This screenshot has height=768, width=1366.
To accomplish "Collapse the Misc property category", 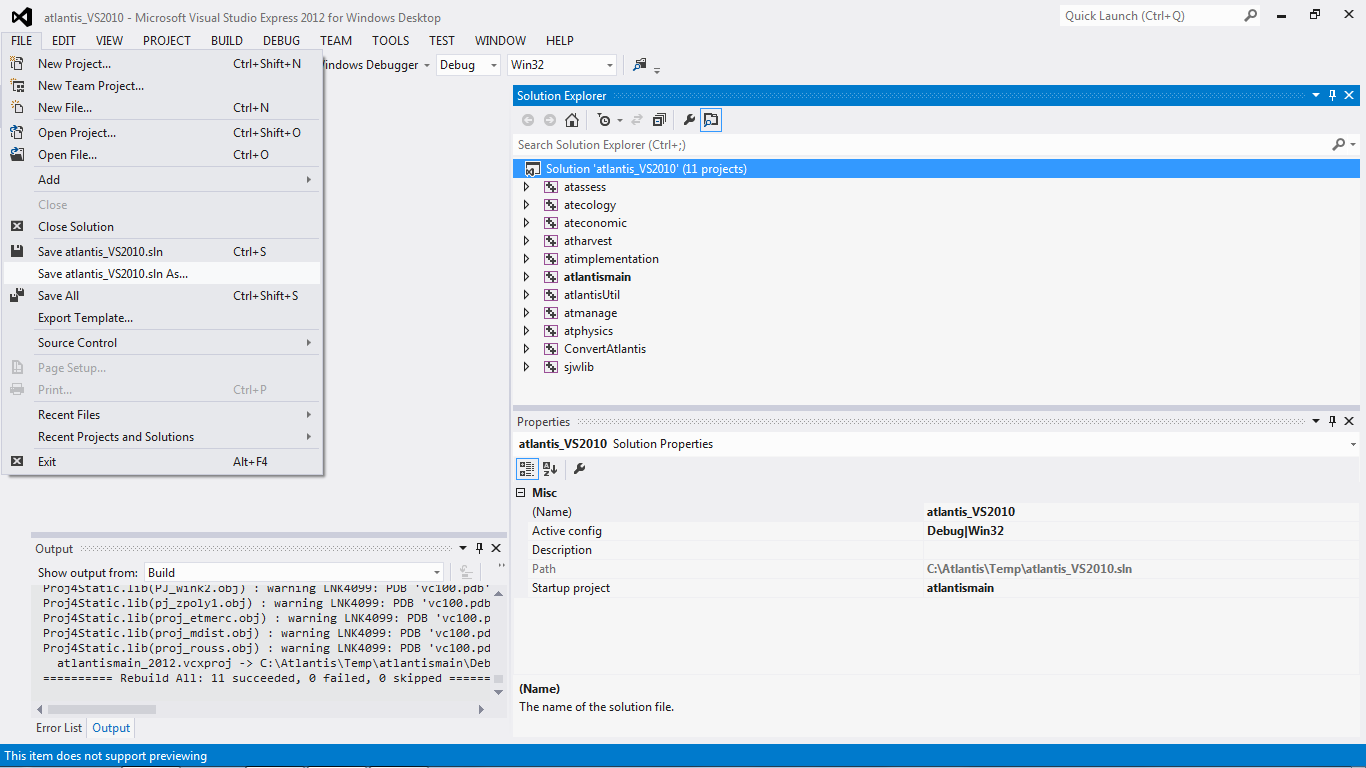I will pyautogui.click(x=521, y=493).
